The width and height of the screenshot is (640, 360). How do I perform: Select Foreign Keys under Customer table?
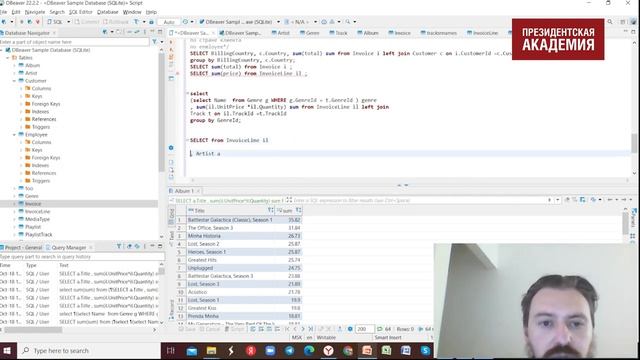point(46,104)
